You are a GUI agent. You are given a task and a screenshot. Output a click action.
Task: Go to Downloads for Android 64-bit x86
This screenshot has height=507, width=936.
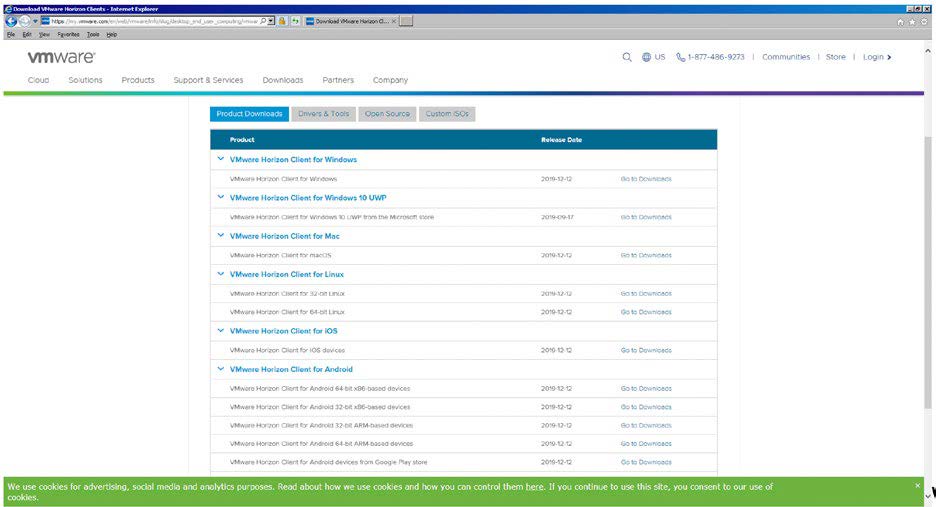click(646, 389)
